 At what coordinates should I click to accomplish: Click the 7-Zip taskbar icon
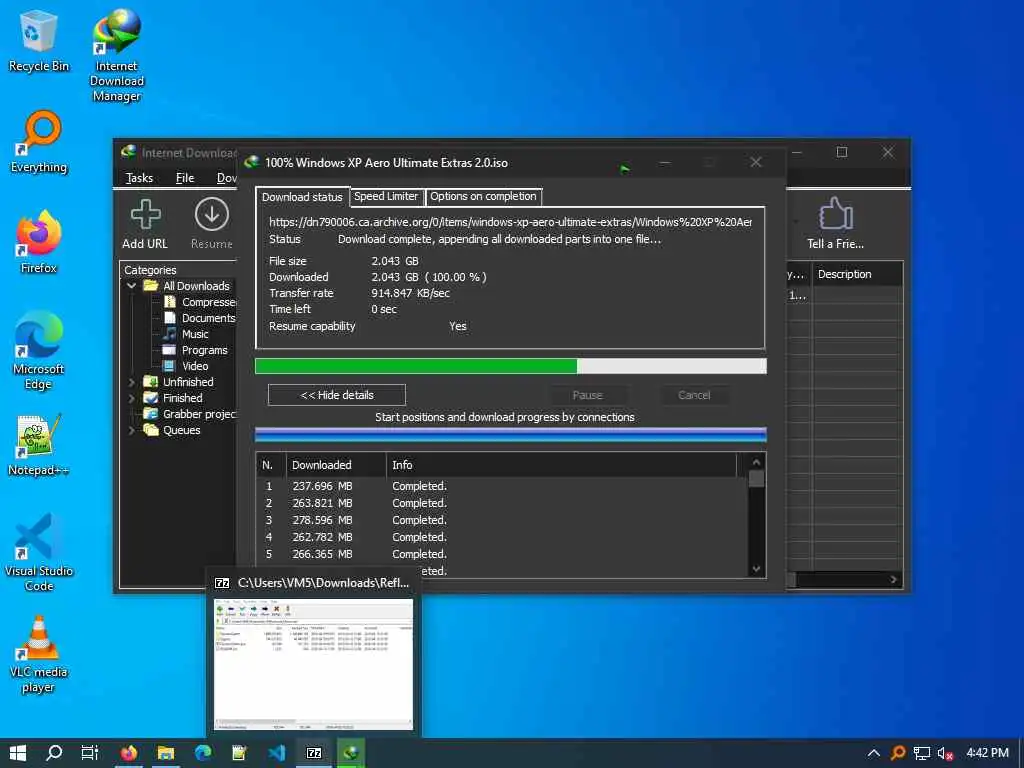314,753
